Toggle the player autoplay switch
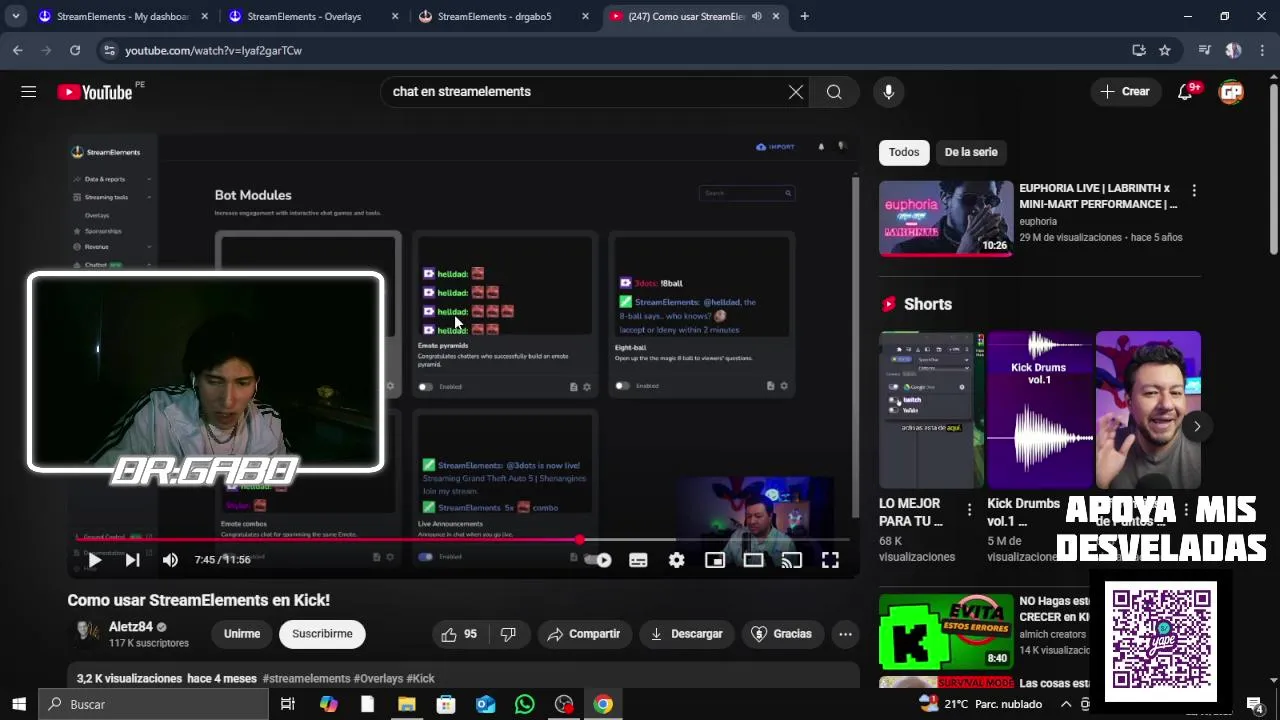 [x=598, y=560]
